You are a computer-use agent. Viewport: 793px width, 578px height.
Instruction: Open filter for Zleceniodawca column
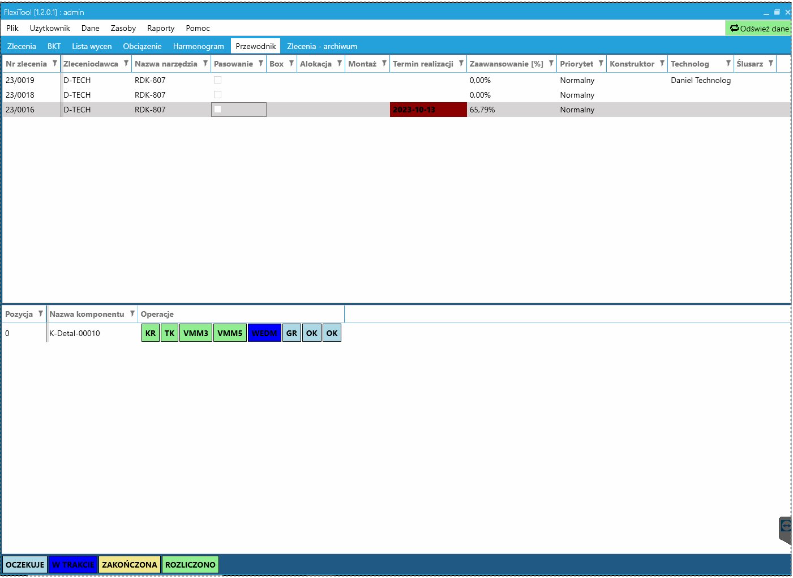click(x=125, y=64)
